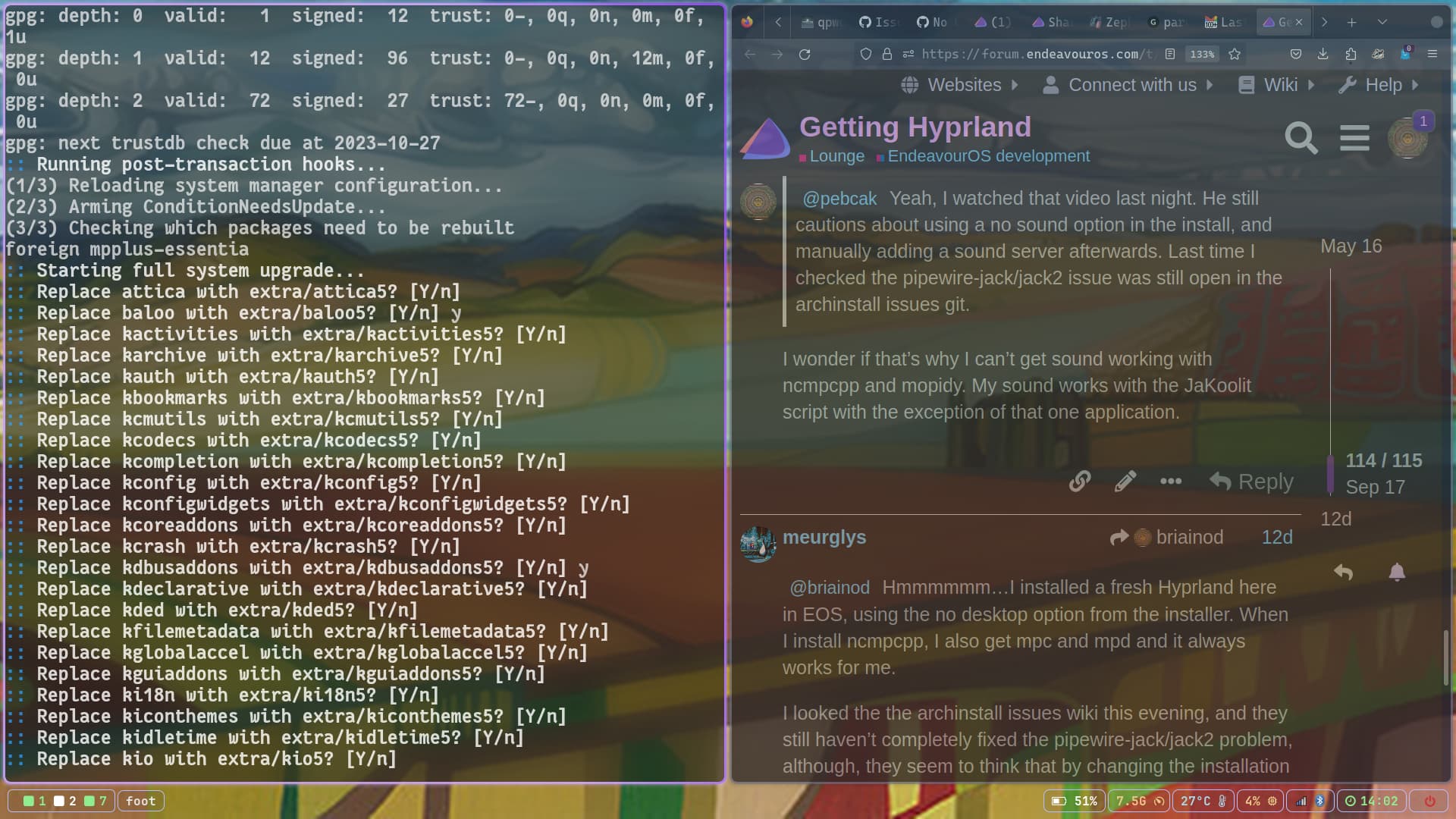Open the list all tabs chevron
The width and height of the screenshot is (1456, 819).
(1382, 22)
